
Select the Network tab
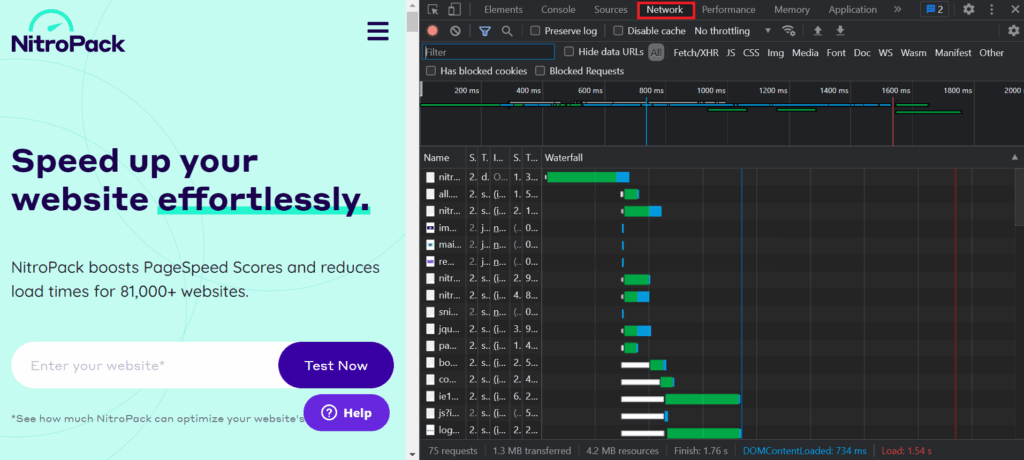(x=665, y=9)
